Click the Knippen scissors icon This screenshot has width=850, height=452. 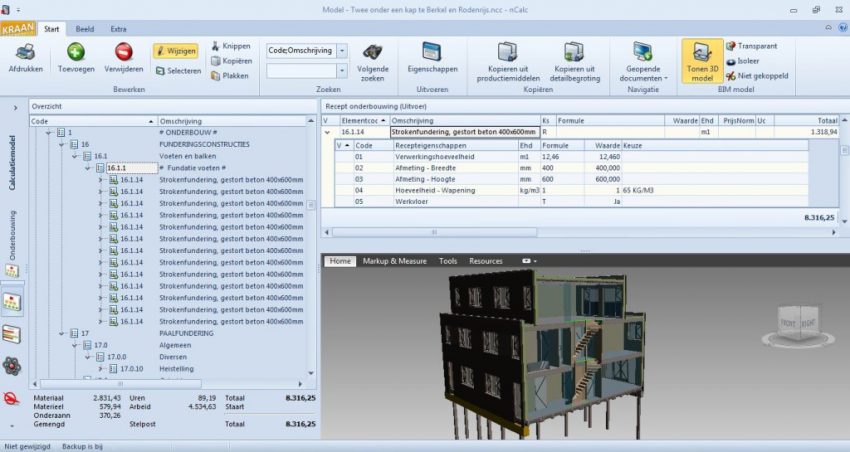click(215, 46)
